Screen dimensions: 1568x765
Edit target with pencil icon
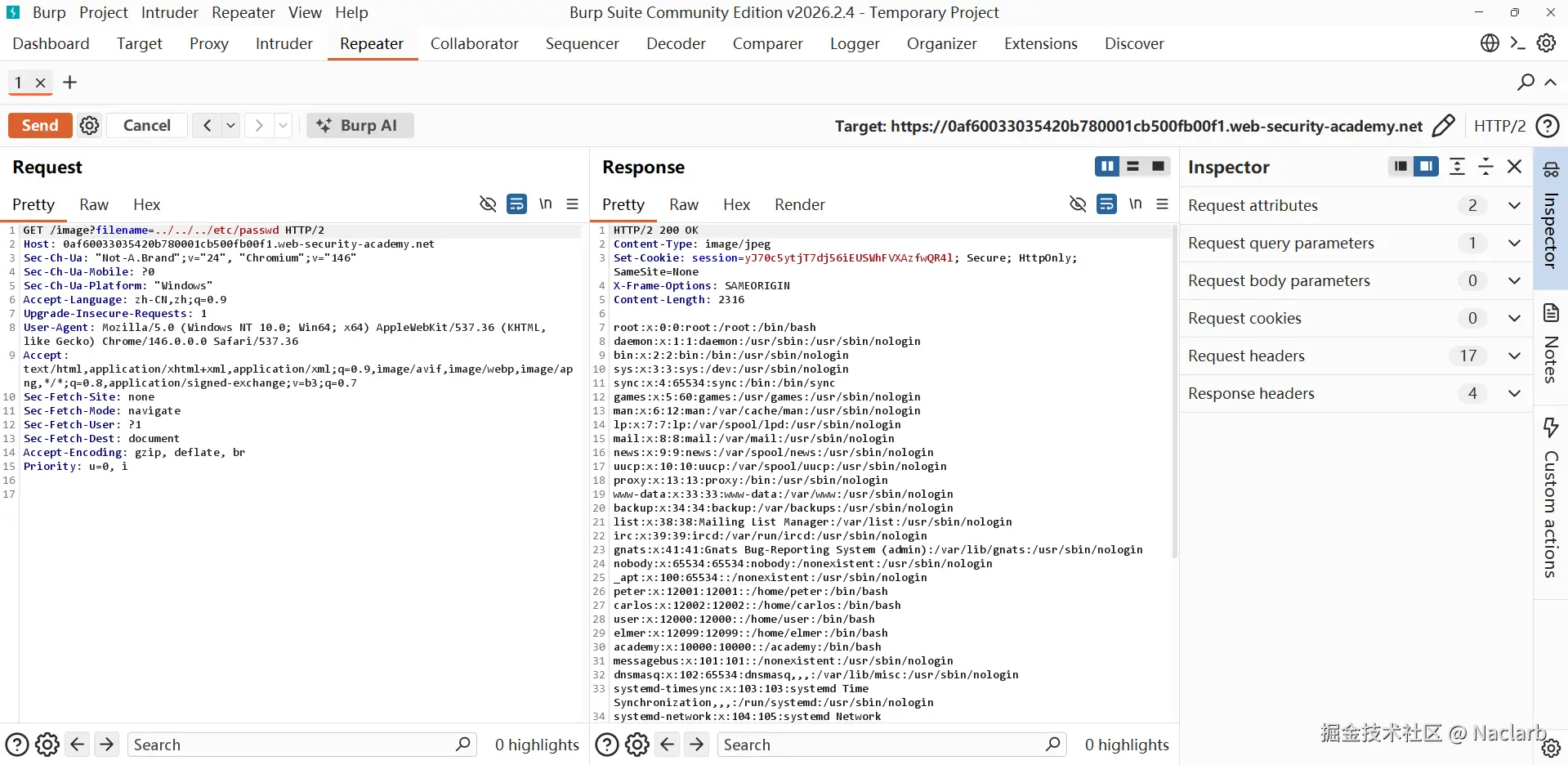click(1444, 126)
